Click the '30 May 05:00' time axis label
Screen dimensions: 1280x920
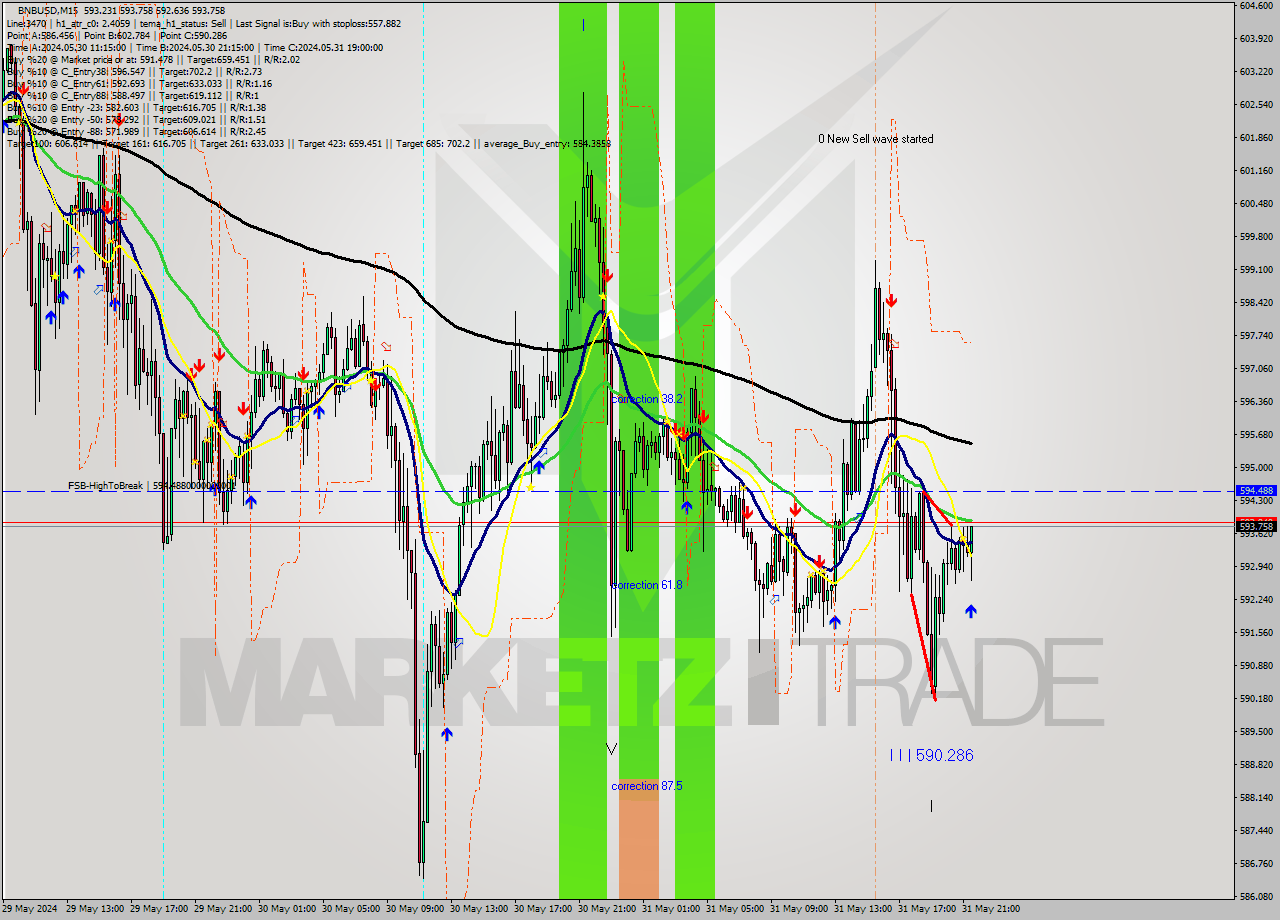point(351,909)
